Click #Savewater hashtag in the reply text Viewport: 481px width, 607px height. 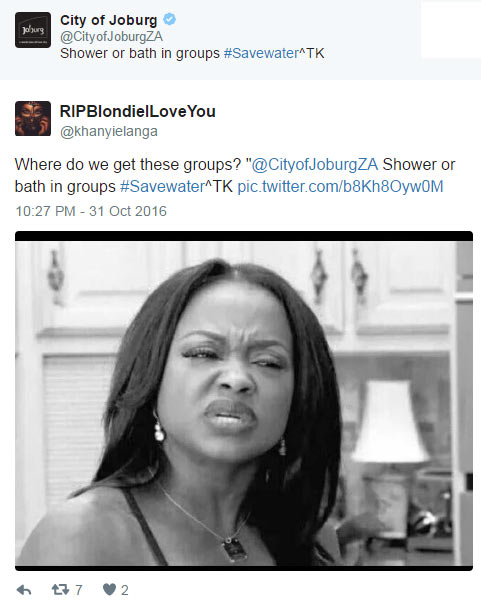click(x=162, y=187)
